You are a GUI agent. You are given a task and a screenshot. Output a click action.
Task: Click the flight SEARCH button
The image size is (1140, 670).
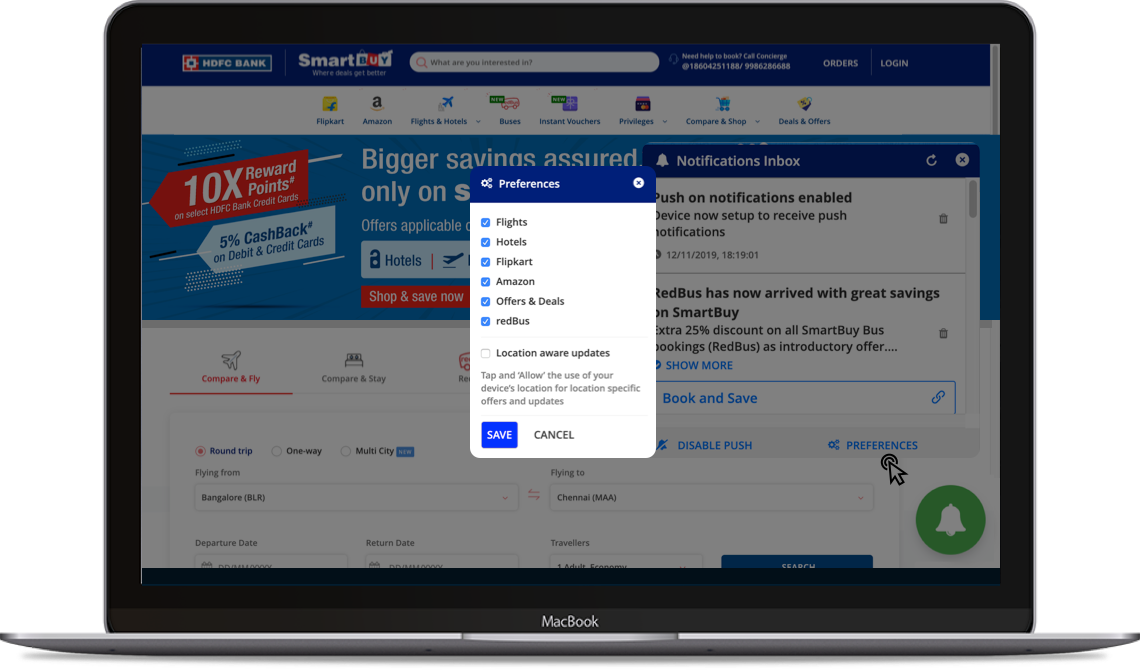pyautogui.click(x=797, y=562)
